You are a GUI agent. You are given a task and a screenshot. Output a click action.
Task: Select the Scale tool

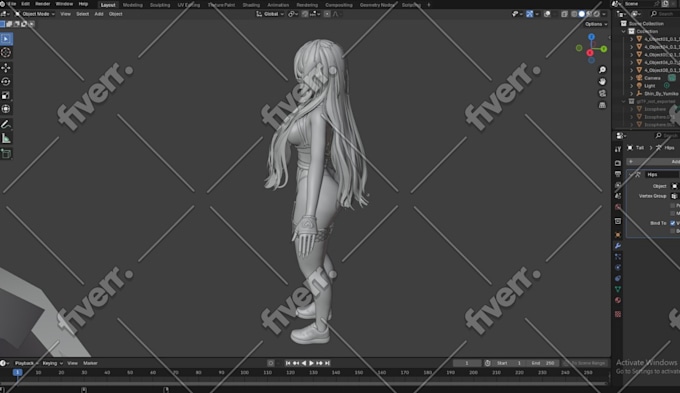pyautogui.click(x=6, y=95)
